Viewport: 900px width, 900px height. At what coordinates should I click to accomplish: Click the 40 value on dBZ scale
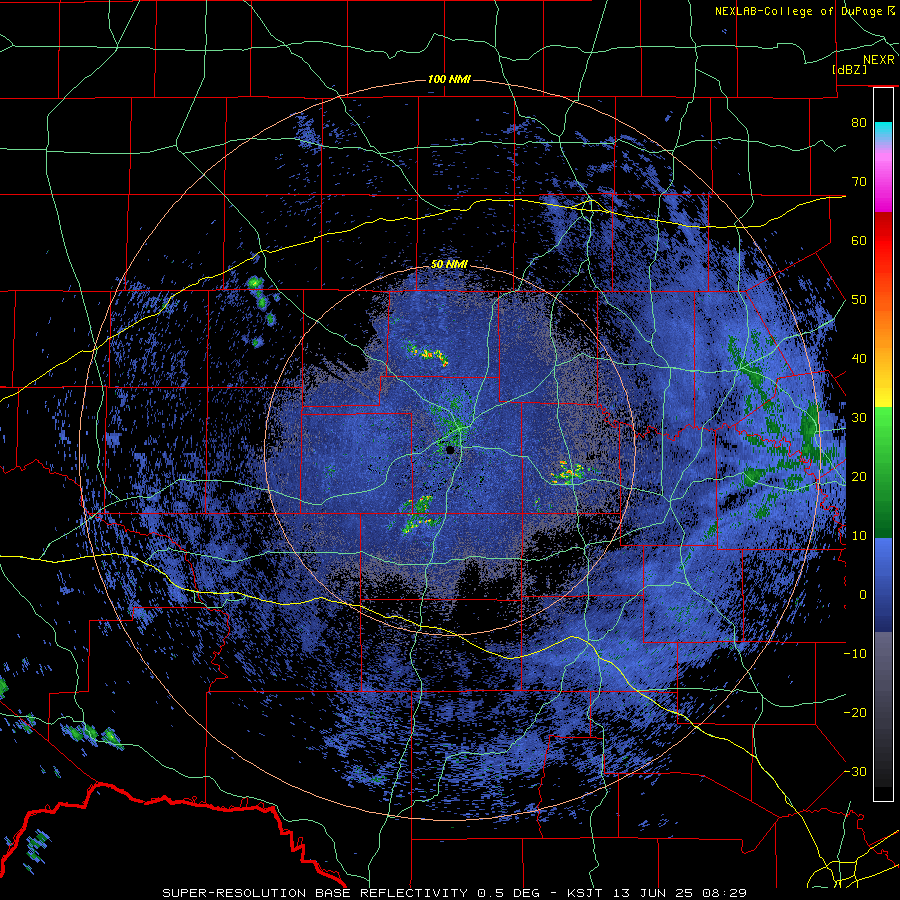coord(859,359)
